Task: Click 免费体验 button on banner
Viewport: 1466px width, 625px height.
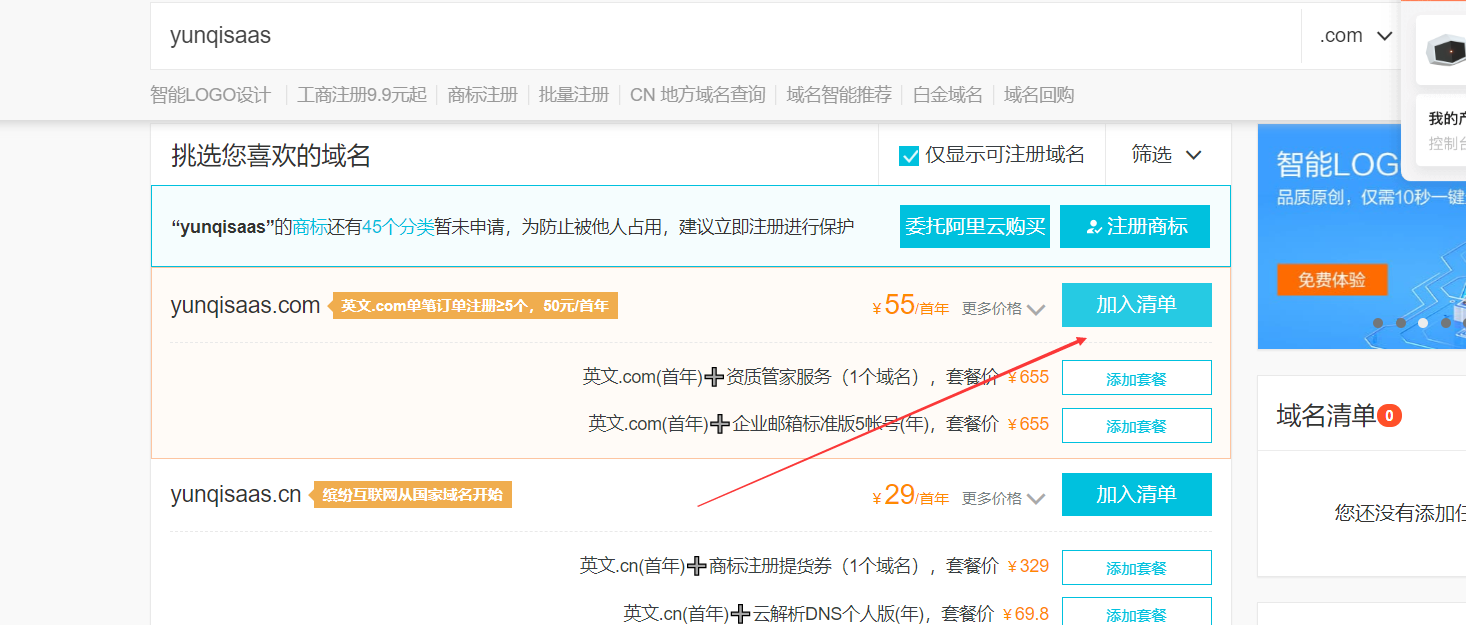Action: coord(1332,280)
